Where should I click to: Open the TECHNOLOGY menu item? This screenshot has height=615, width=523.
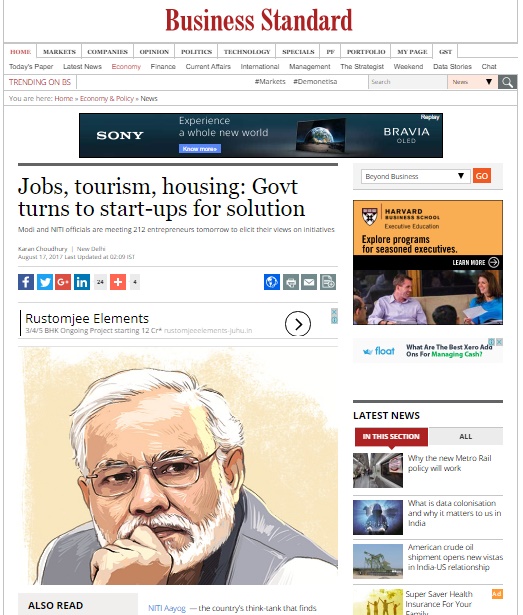point(247,51)
